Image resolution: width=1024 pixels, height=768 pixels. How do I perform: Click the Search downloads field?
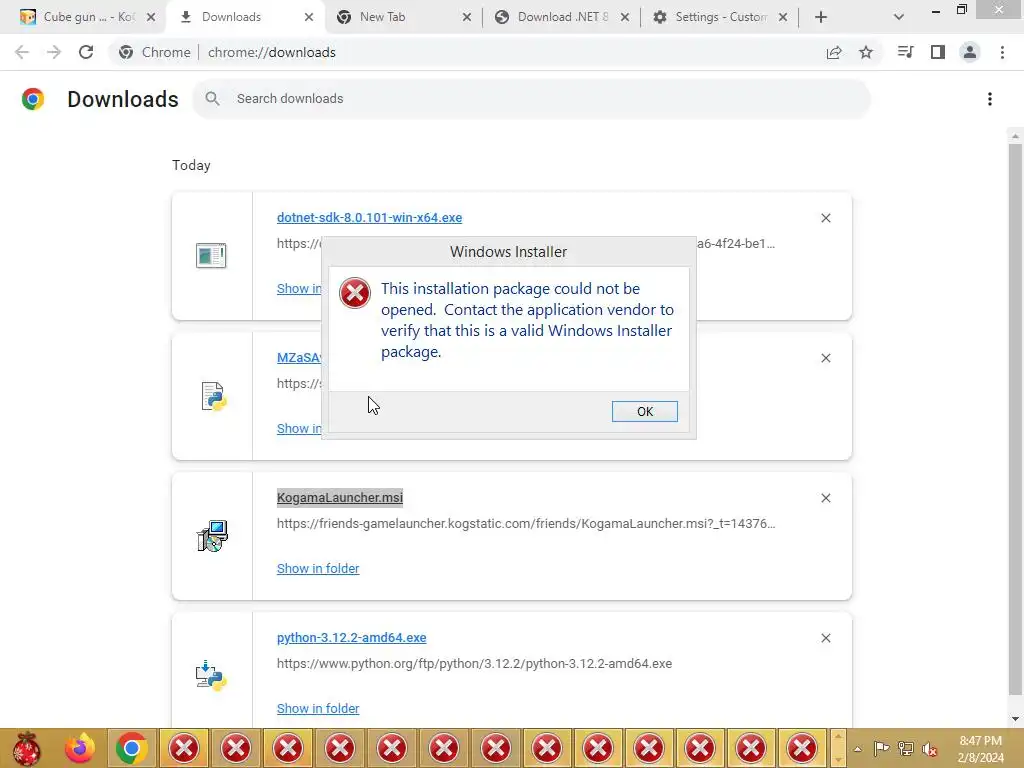coord(531,99)
